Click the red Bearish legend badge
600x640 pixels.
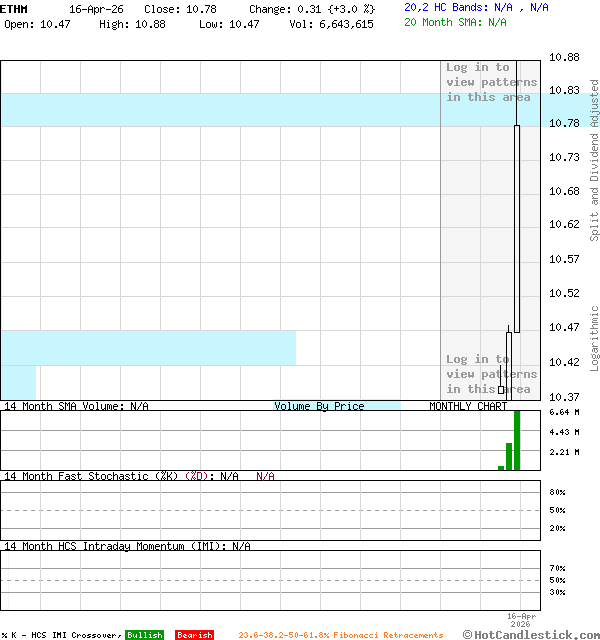pos(194,635)
